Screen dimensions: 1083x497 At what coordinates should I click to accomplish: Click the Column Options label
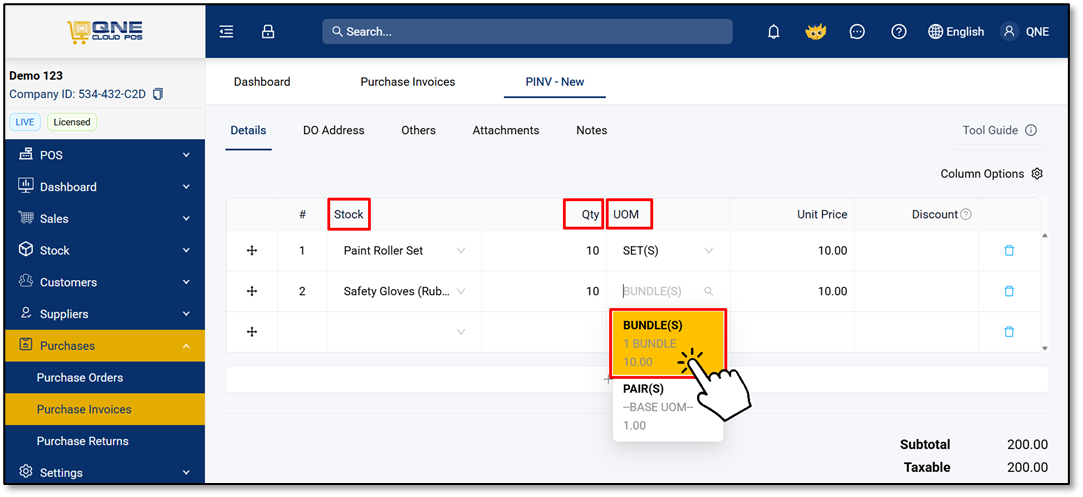[982, 174]
